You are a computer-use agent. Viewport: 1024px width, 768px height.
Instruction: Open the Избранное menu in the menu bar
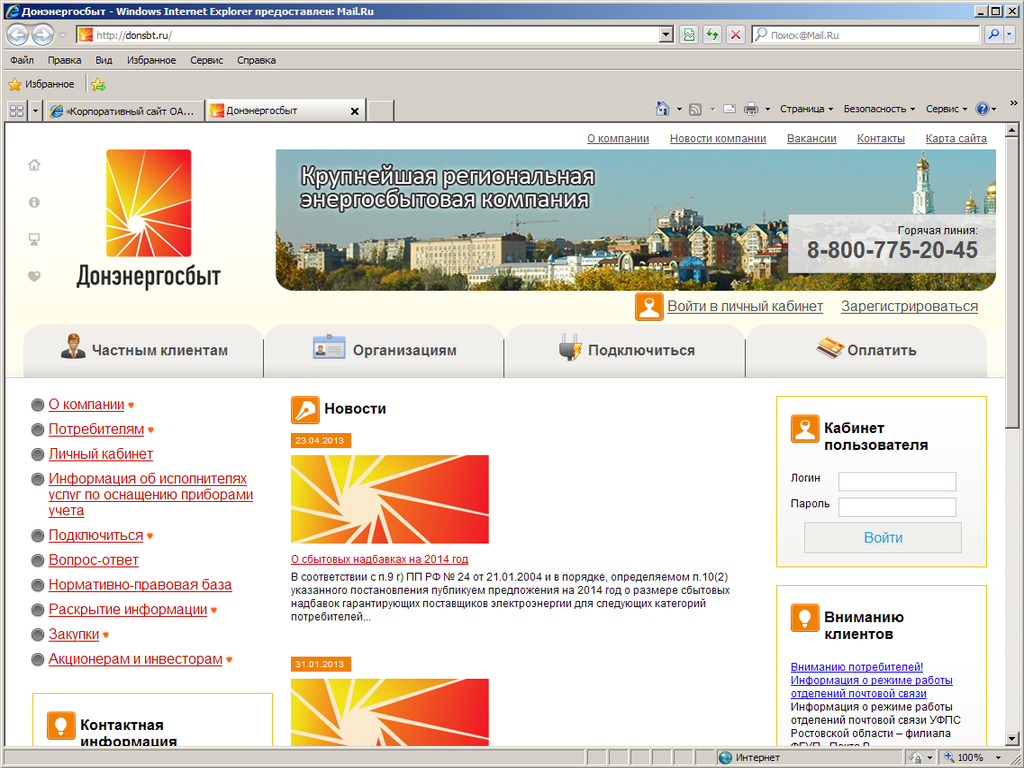pos(152,60)
